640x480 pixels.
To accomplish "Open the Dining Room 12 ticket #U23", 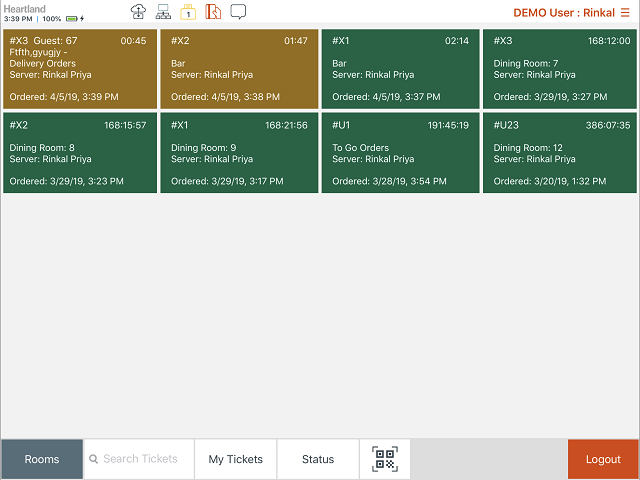I will 561,153.
